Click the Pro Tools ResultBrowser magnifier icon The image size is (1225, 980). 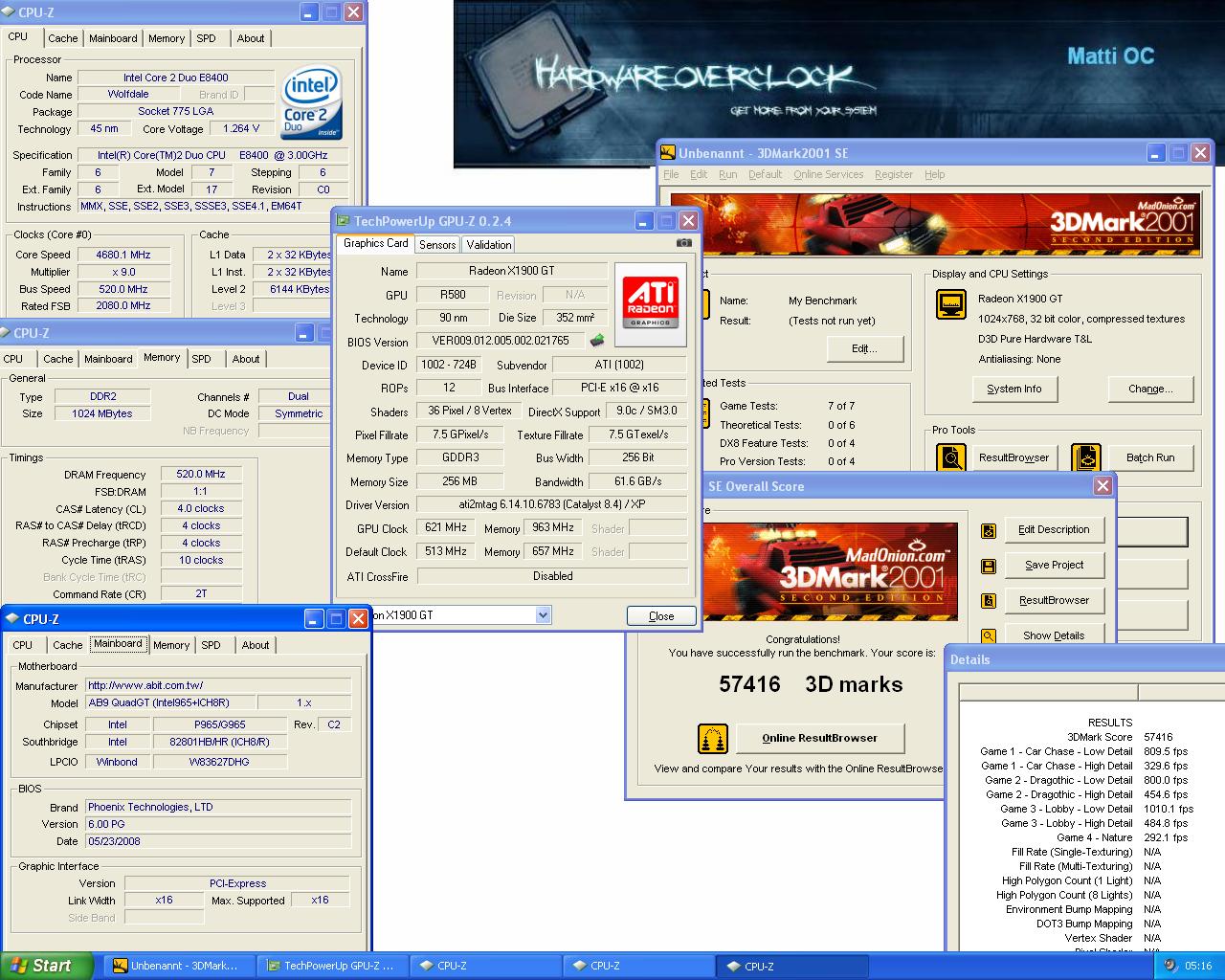coord(950,457)
